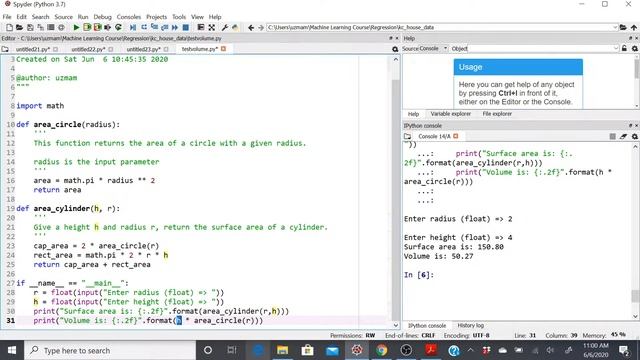Open the Run menu
The height and width of the screenshot is (360, 640).
pyautogui.click(x=83, y=17)
